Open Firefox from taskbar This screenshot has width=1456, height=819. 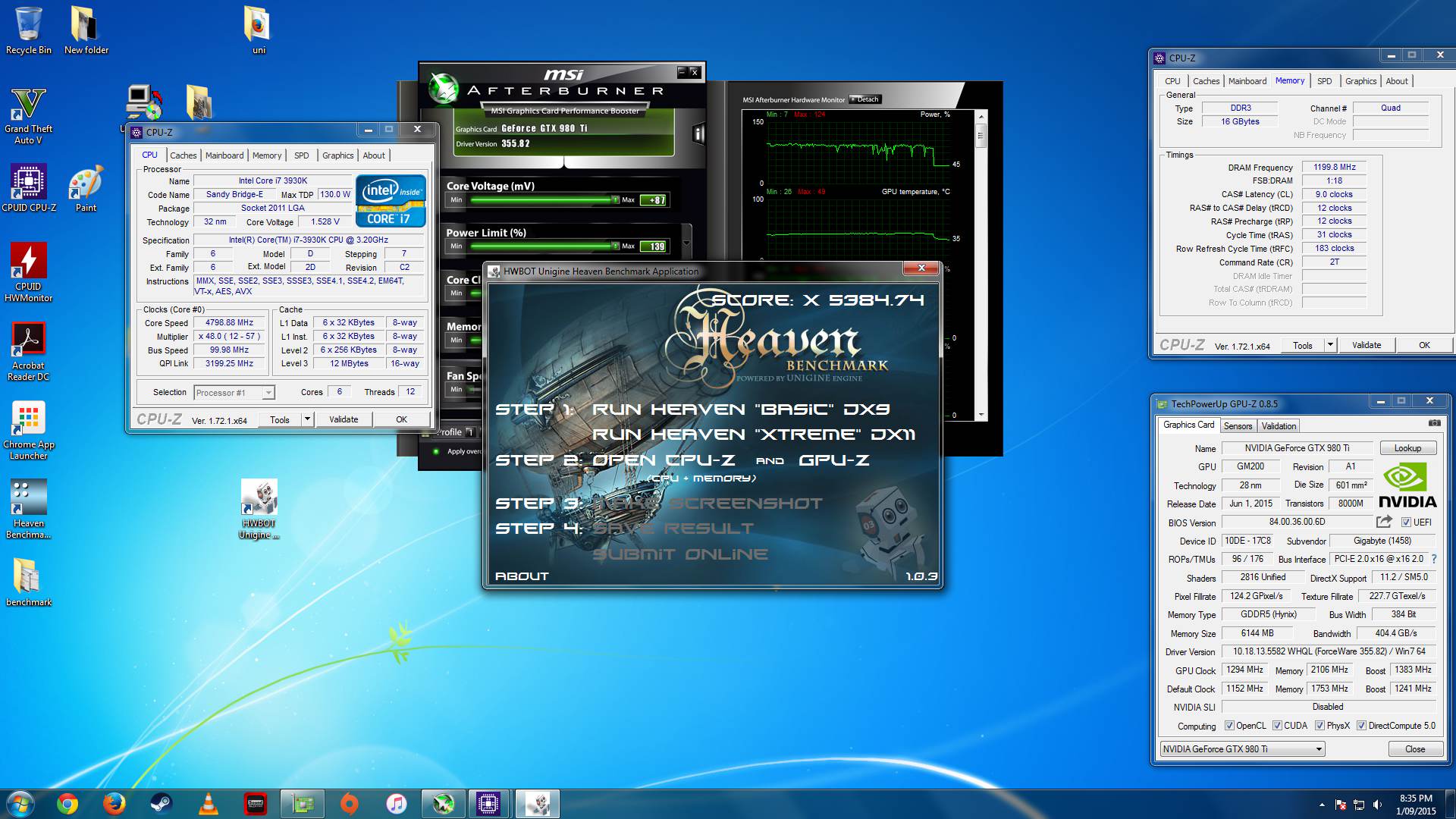[x=114, y=804]
